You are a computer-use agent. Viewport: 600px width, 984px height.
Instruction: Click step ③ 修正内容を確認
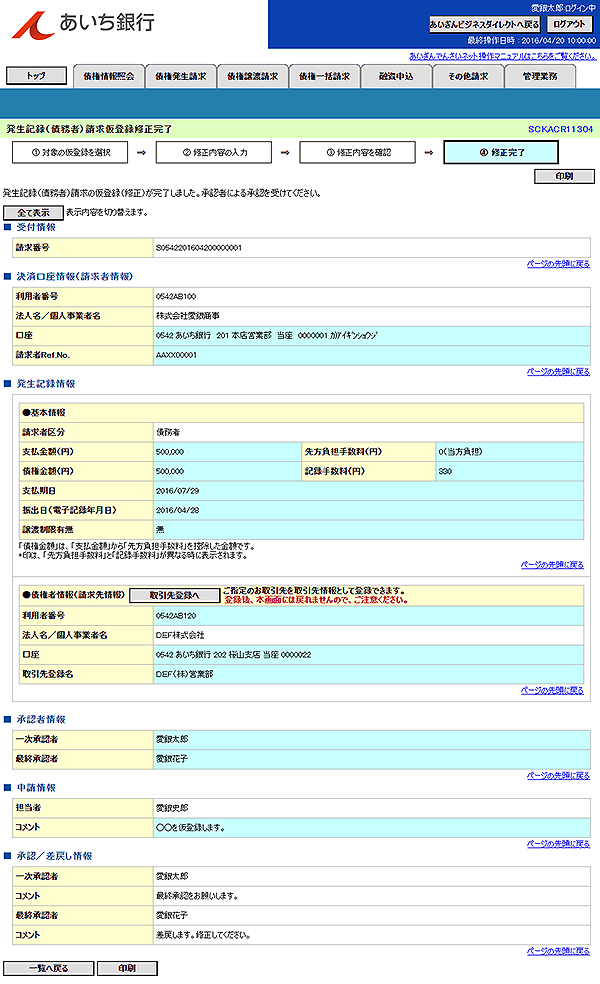358,152
